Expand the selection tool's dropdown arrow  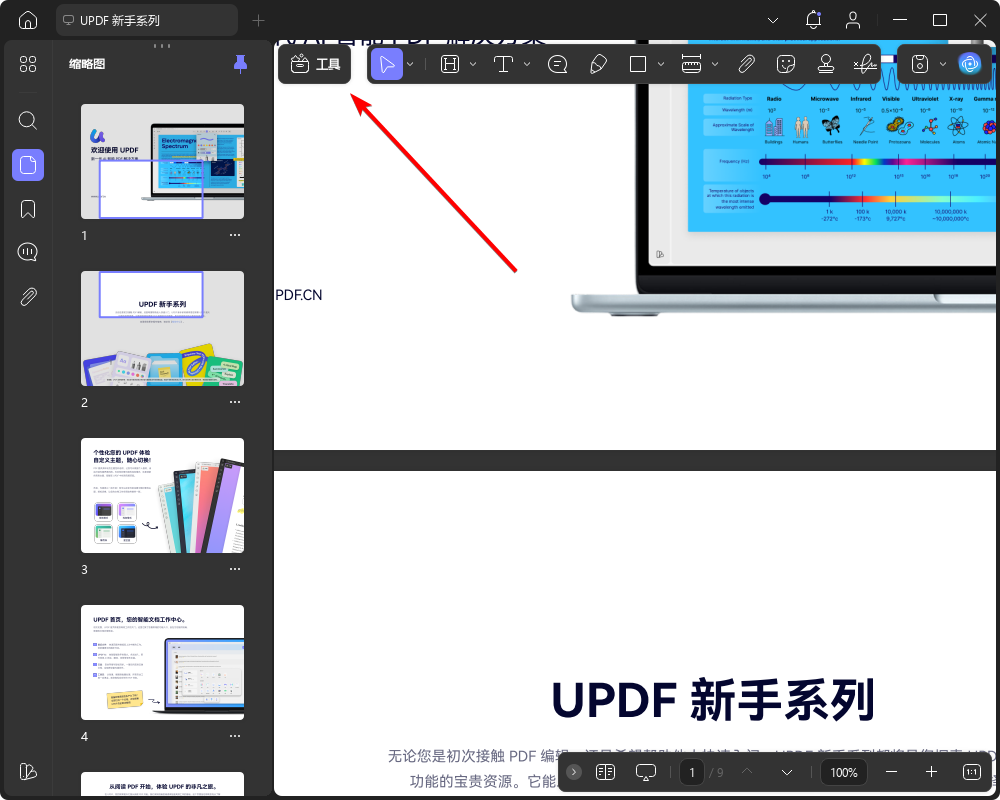[x=409, y=63]
